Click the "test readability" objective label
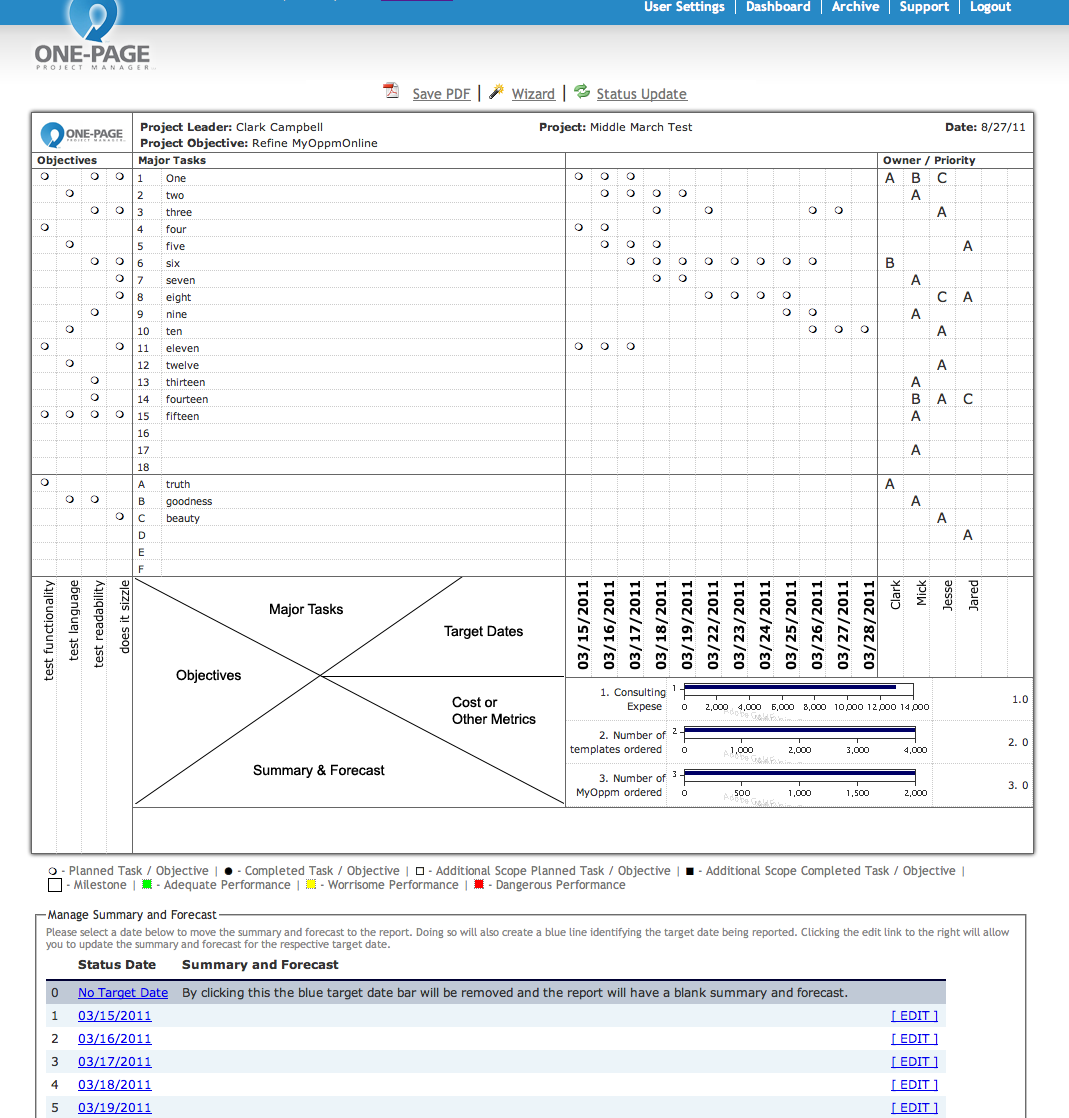Image resolution: width=1069 pixels, height=1118 pixels. pos(99,624)
